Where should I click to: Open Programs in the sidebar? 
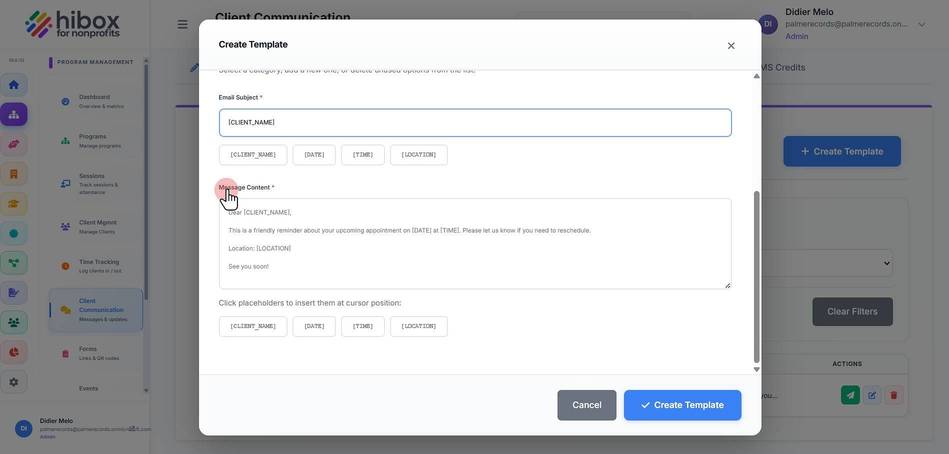[x=96, y=141]
